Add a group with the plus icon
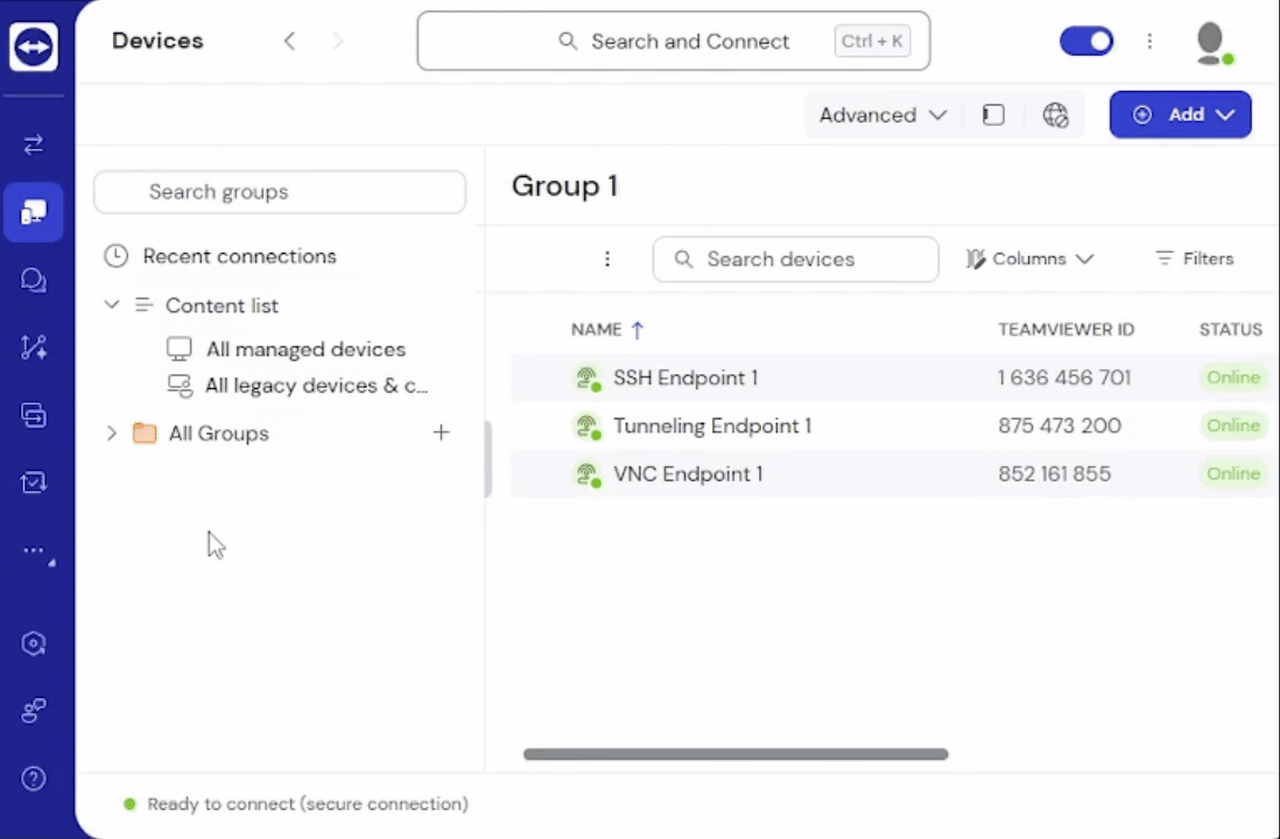The image size is (1280, 839). coord(441,433)
